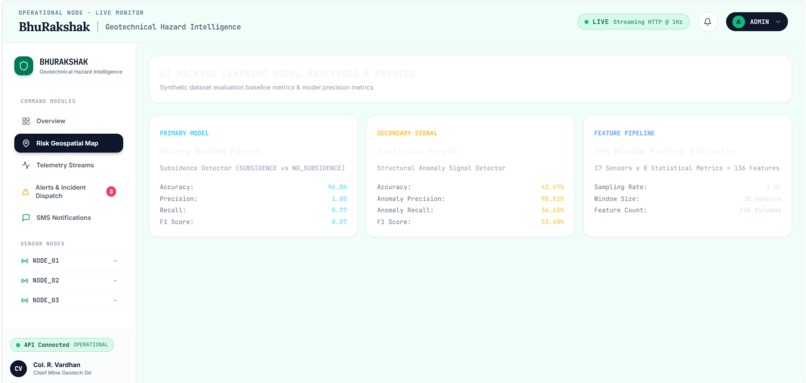Viewport: 806px width, 383px height.
Task: Click Anomaly Precision value 98.51%
Action: click(x=553, y=198)
